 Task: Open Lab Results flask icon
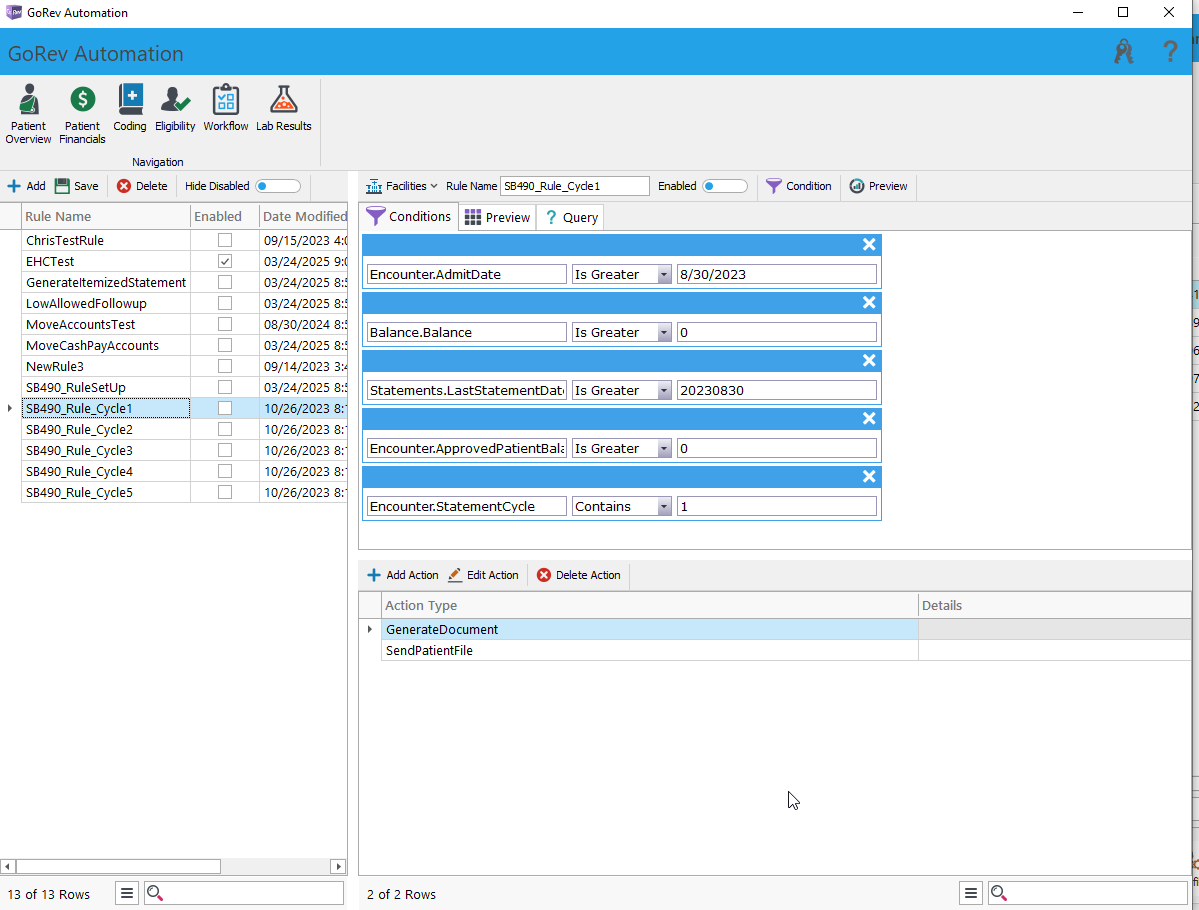point(284,108)
